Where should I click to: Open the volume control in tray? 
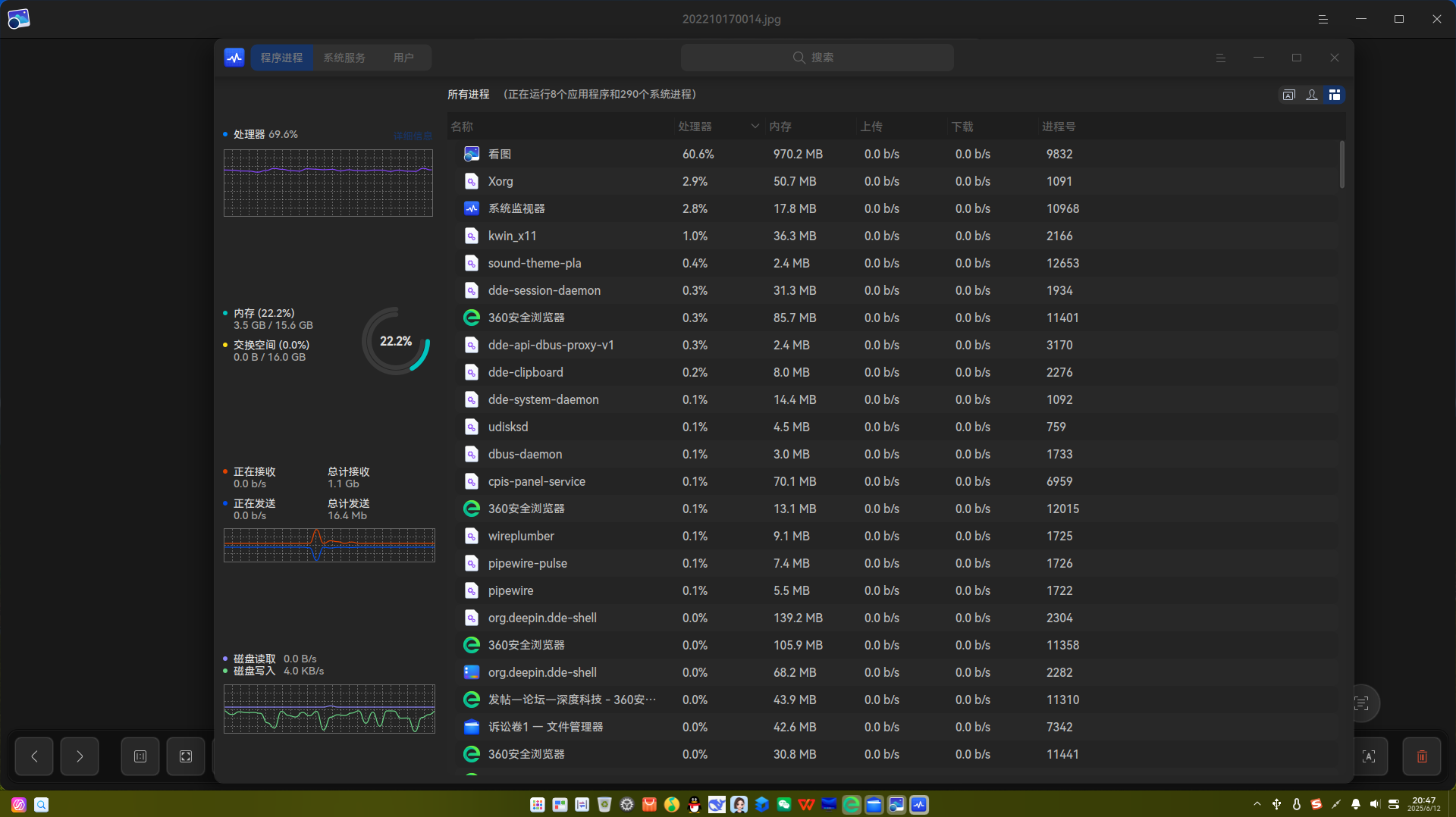1375,804
